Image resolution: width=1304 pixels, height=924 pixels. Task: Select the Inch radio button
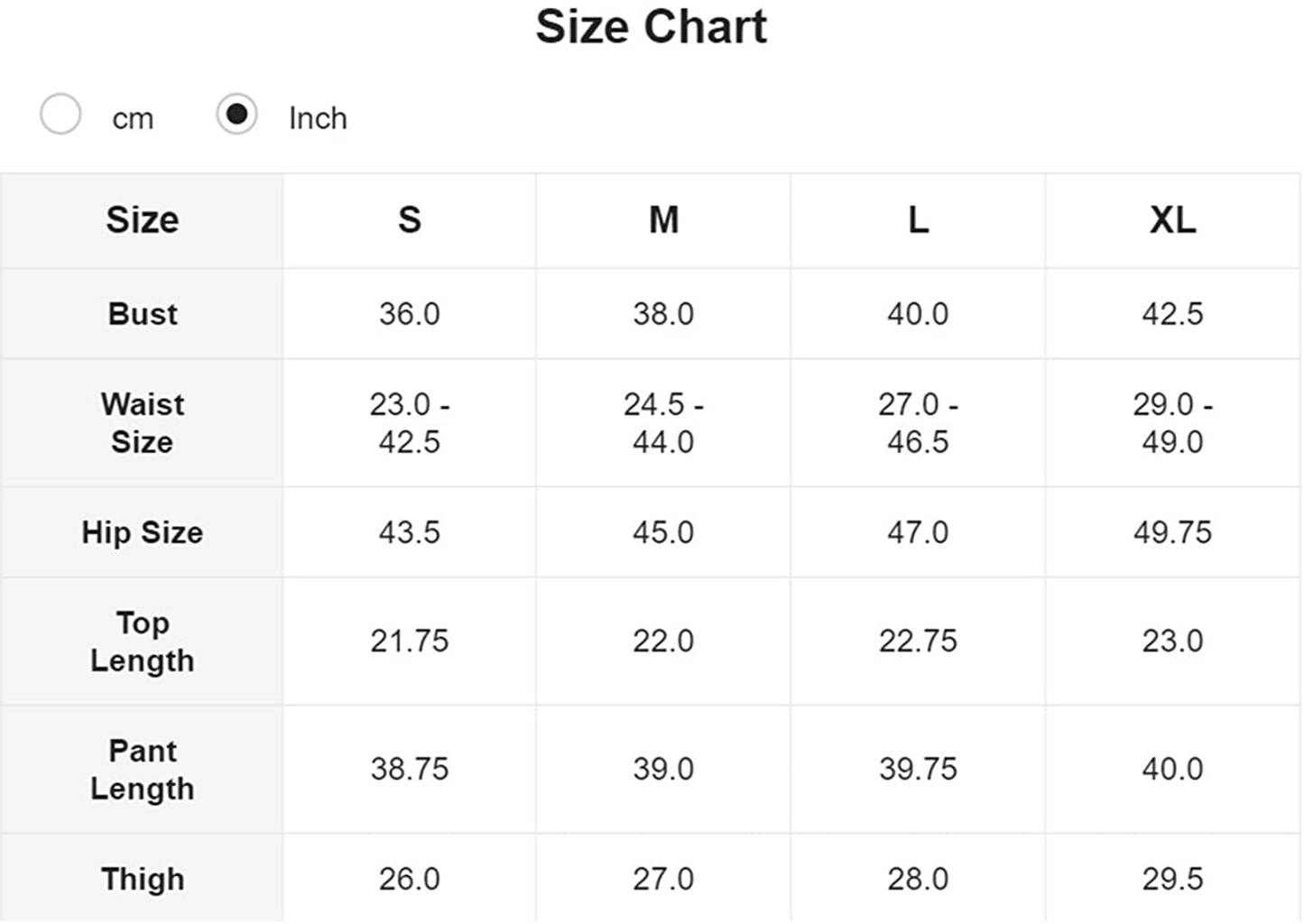[236, 115]
